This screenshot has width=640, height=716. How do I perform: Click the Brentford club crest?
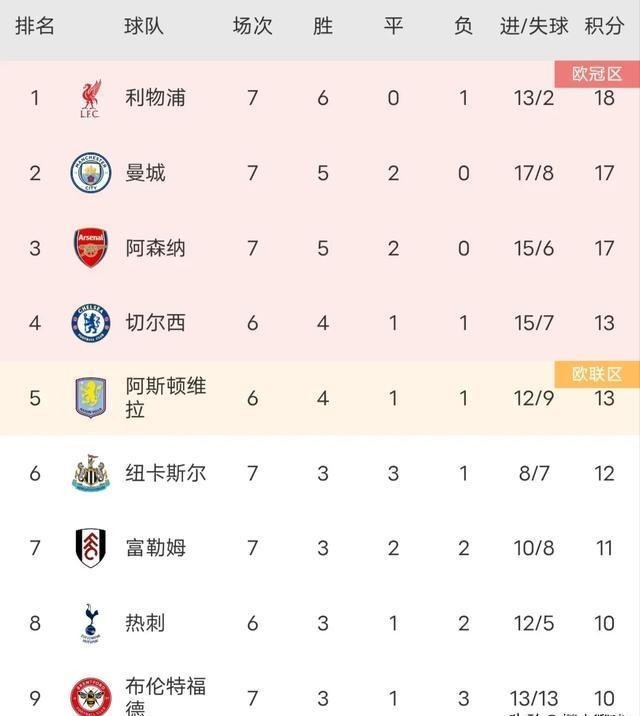(91, 697)
